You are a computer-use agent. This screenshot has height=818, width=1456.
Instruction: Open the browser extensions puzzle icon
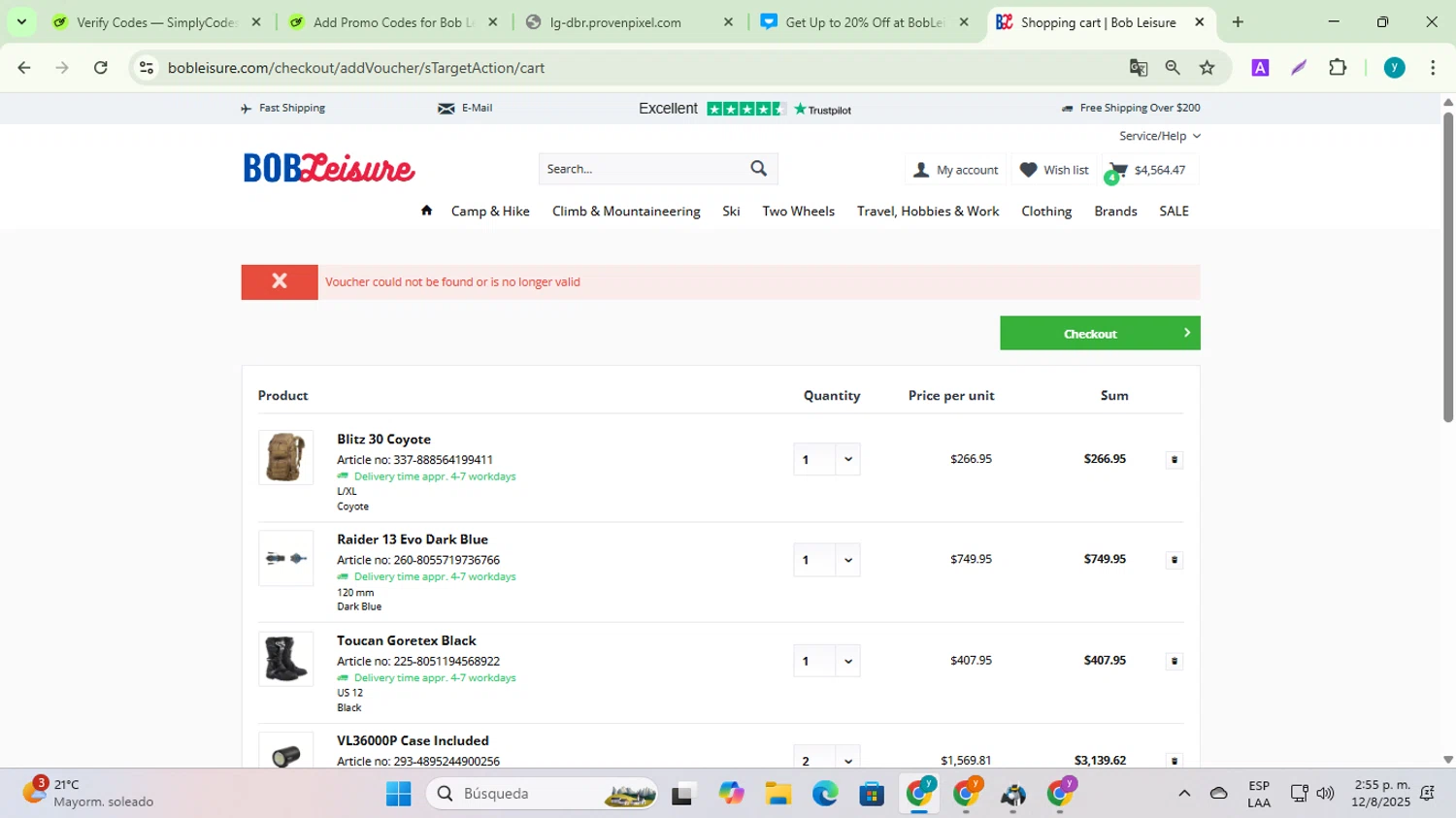(x=1338, y=68)
